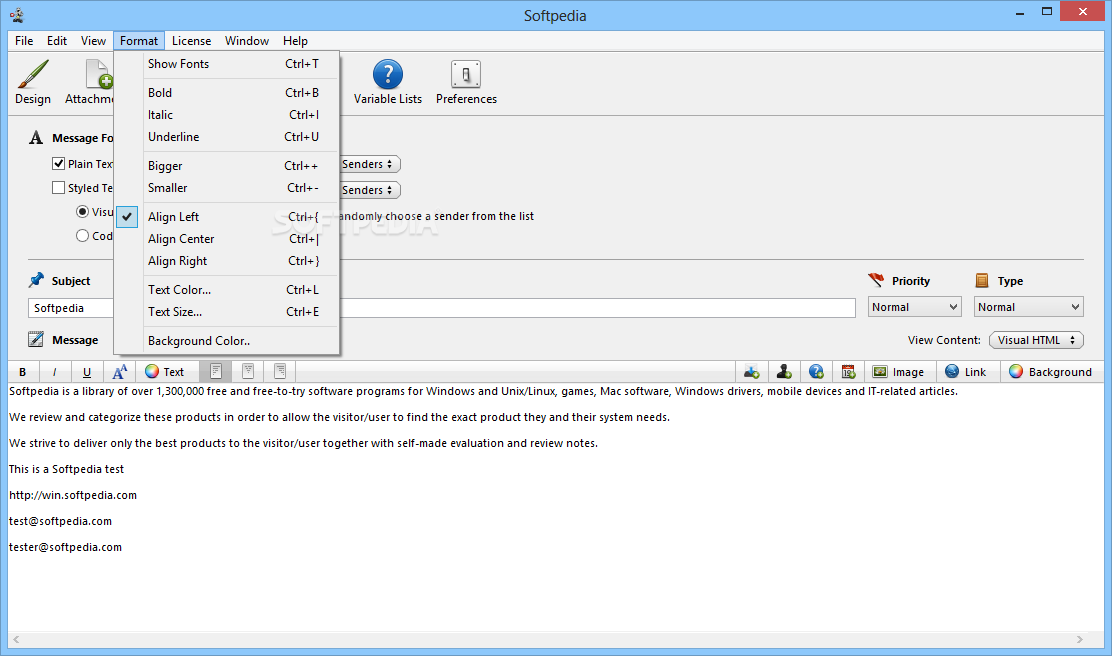
Task: Choose Bigger in Format menu
Action: [227, 166]
